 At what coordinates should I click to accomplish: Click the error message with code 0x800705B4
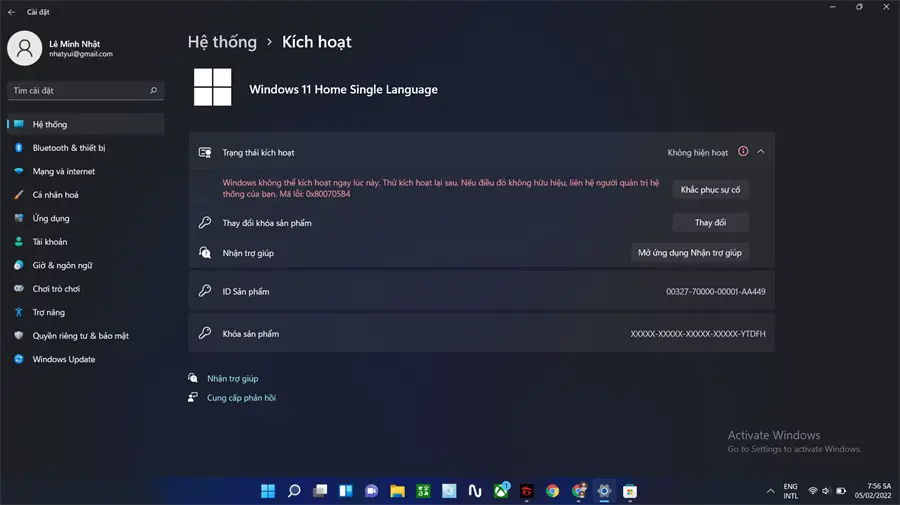click(x=440, y=188)
